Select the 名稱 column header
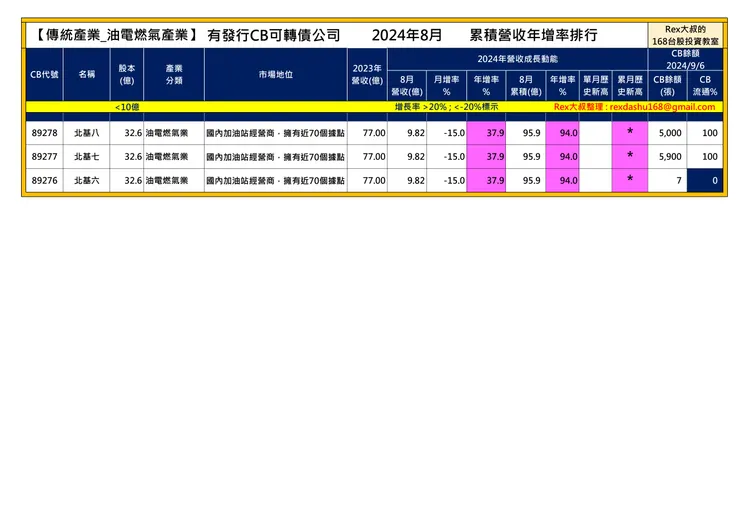740x523 pixels. click(87, 74)
